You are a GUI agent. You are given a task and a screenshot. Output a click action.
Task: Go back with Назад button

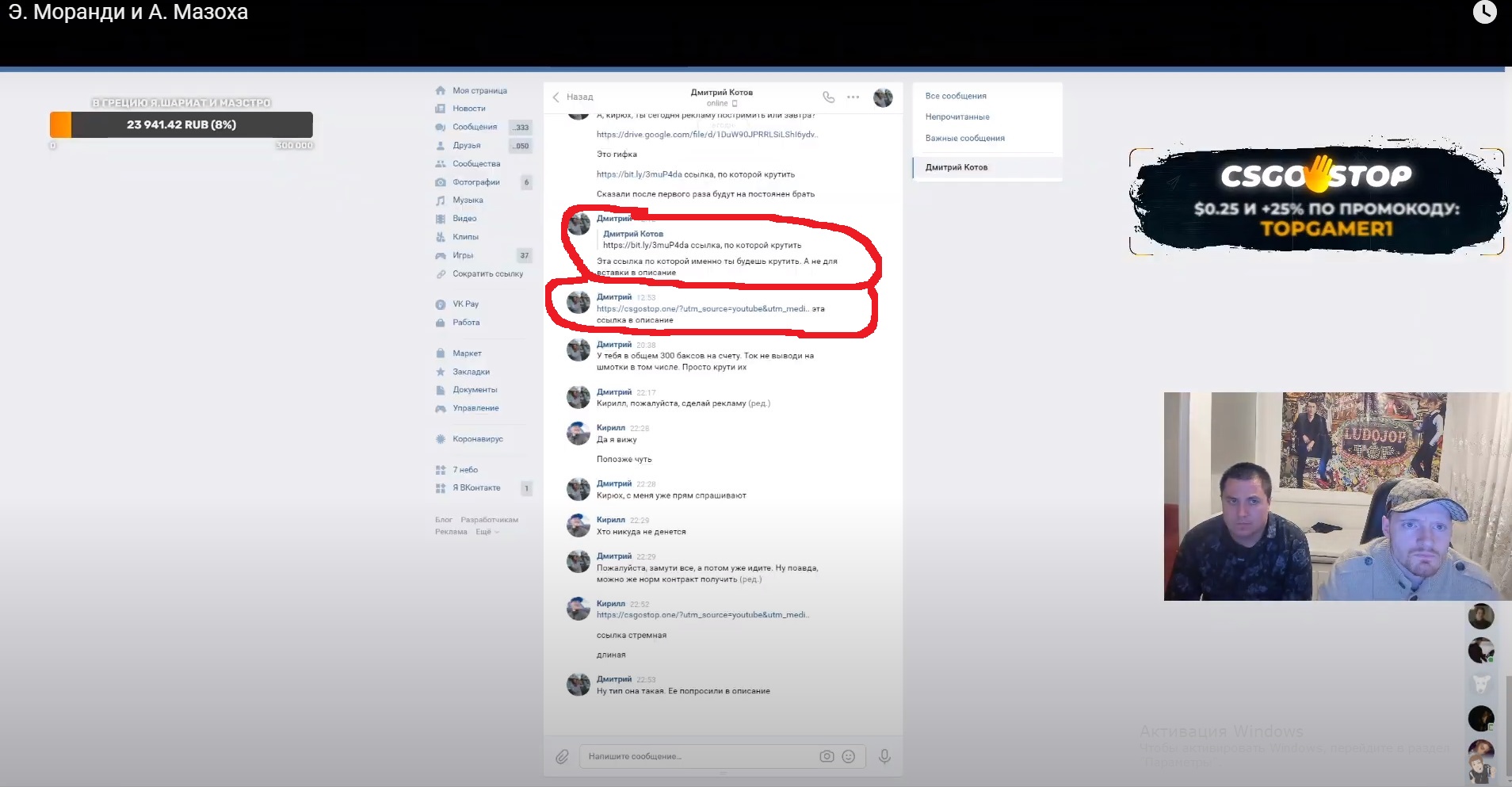pyautogui.click(x=573, y=97)
